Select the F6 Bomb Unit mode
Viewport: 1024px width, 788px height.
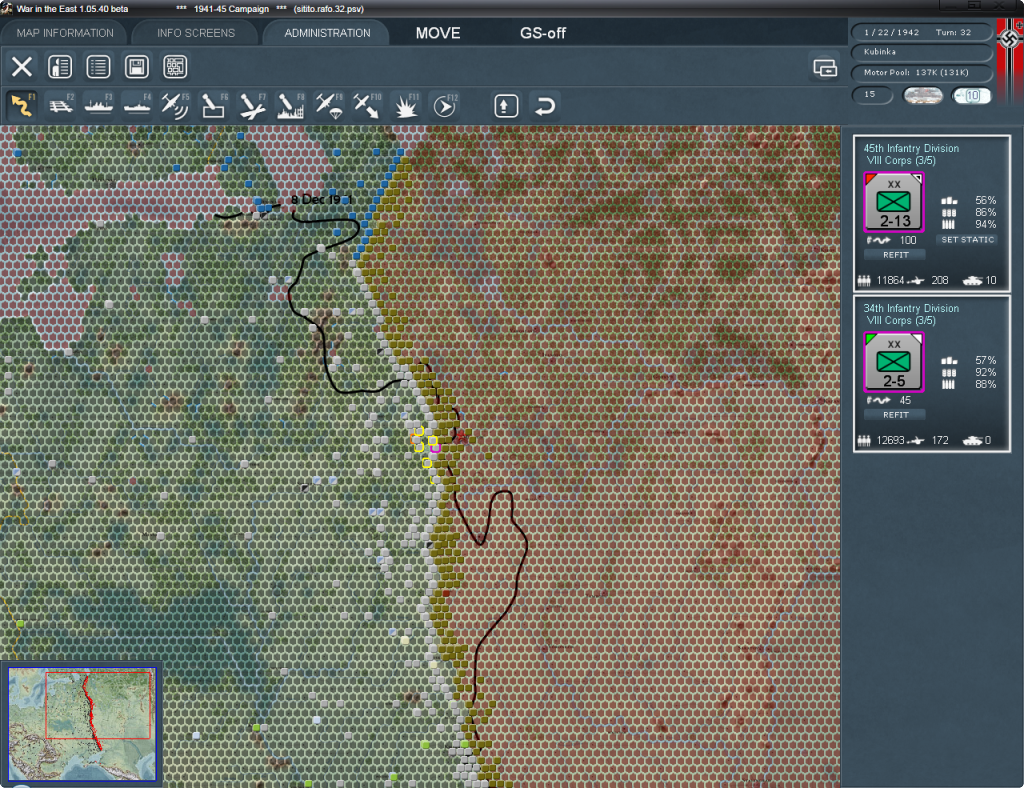(214, 106)
